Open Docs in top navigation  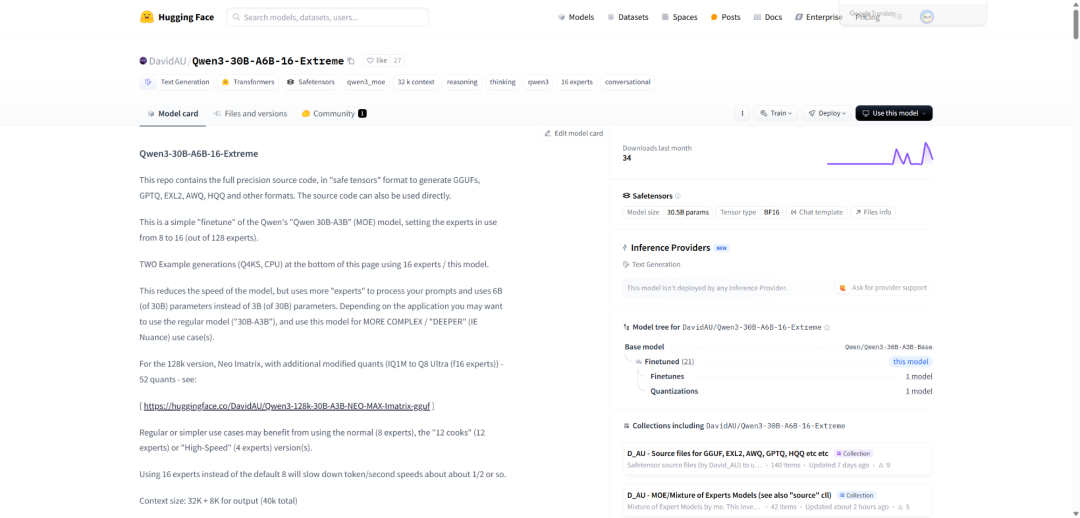coord(768,17)
